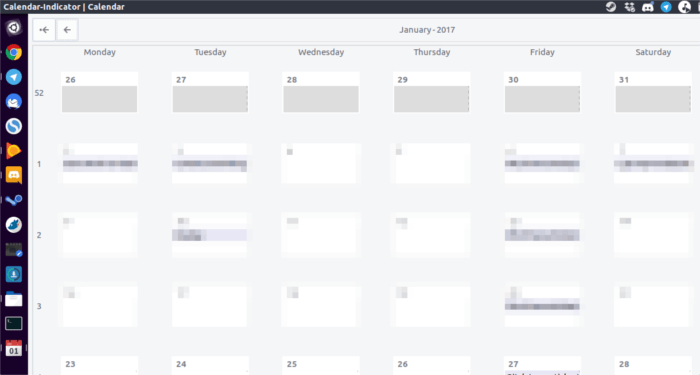
Task: Click the blurred event on Friday of week 3
Action: tap(542, 306)
